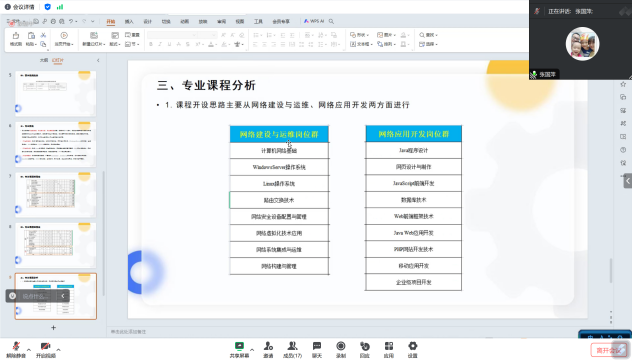
Task: Select slide 7 thumbnail
Action: pos(56,195)
